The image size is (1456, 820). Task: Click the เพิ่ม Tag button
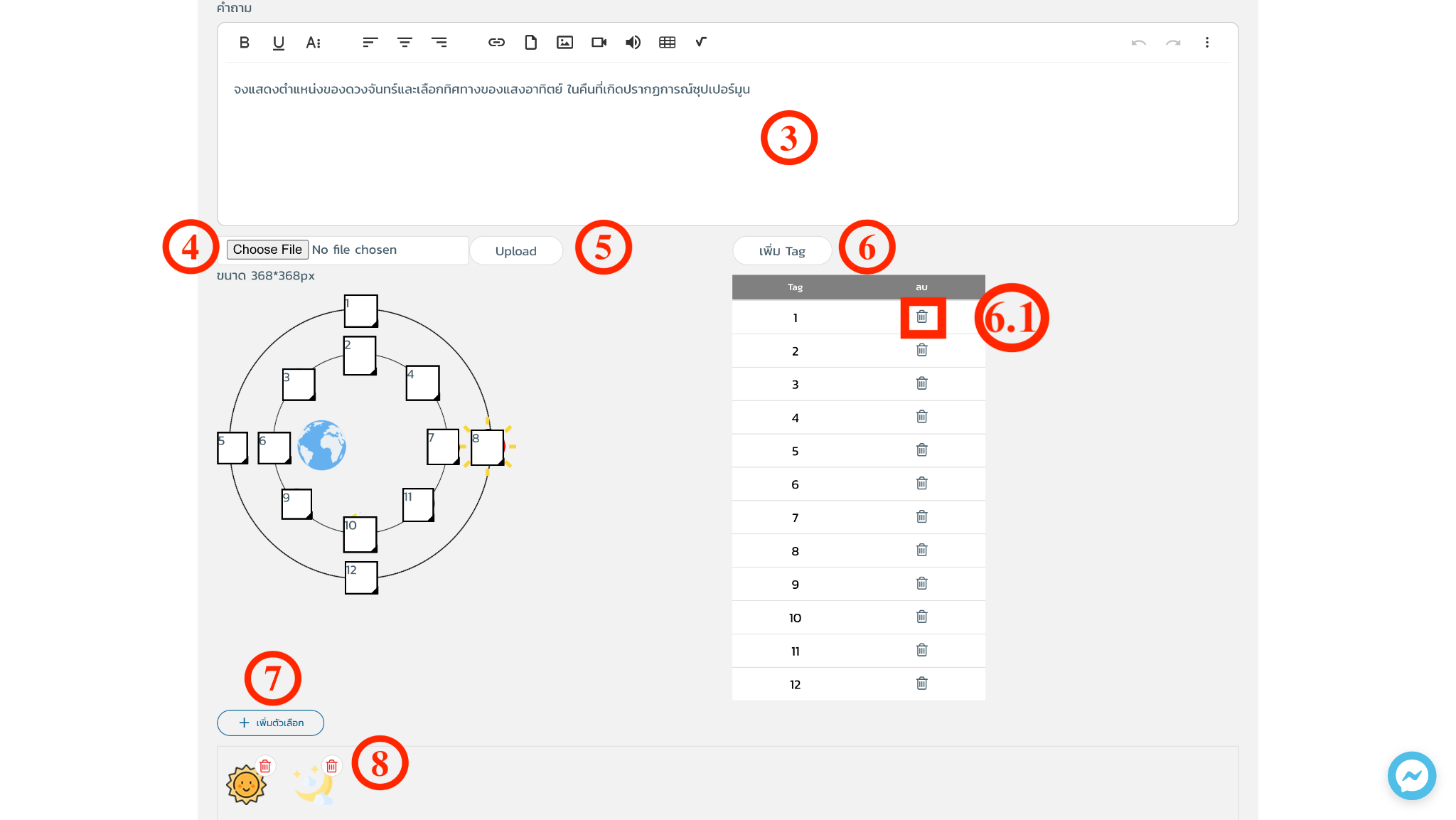point(782,251)
